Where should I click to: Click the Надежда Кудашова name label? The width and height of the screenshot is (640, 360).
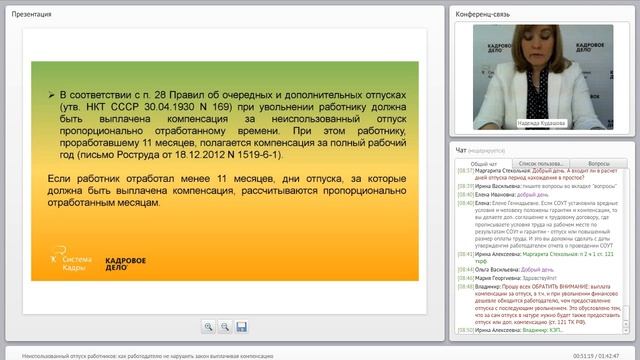pos(541,123)
